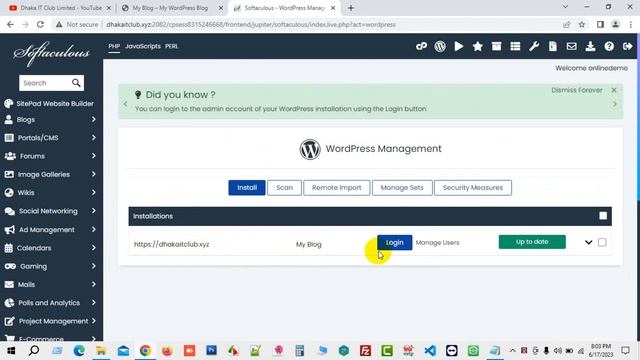Viewport: 640px width, 360px height.
Task: Open SitePad Website Builder
Action: tap(49, 104)
